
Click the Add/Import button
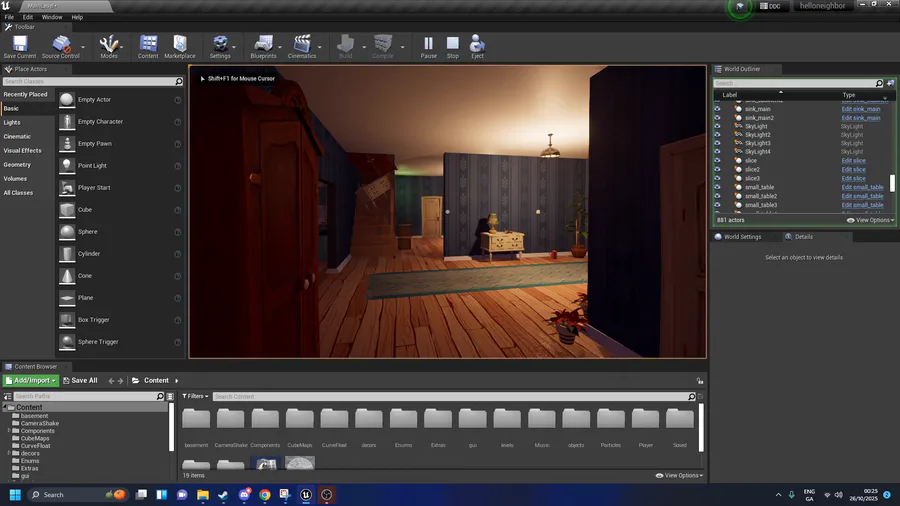point(30,380)
